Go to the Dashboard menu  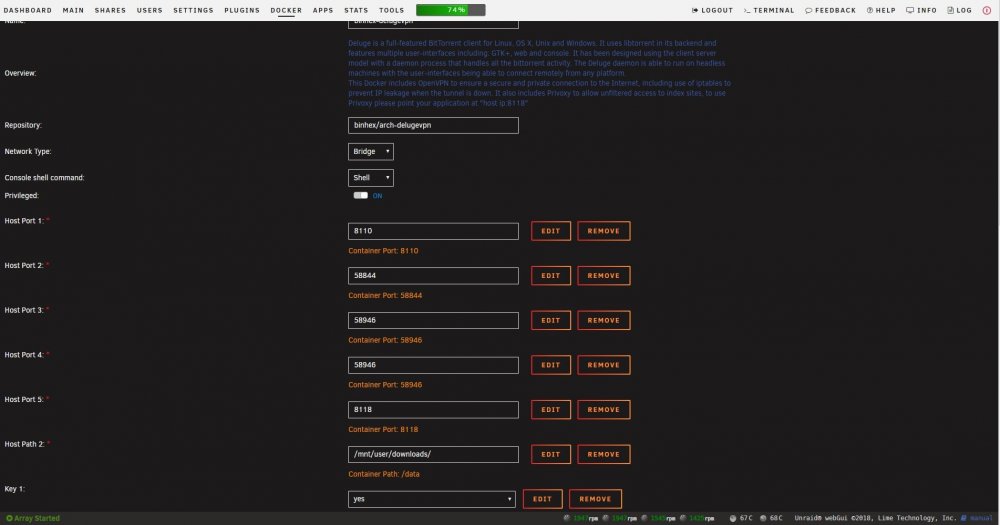click(x=27, y=10)
